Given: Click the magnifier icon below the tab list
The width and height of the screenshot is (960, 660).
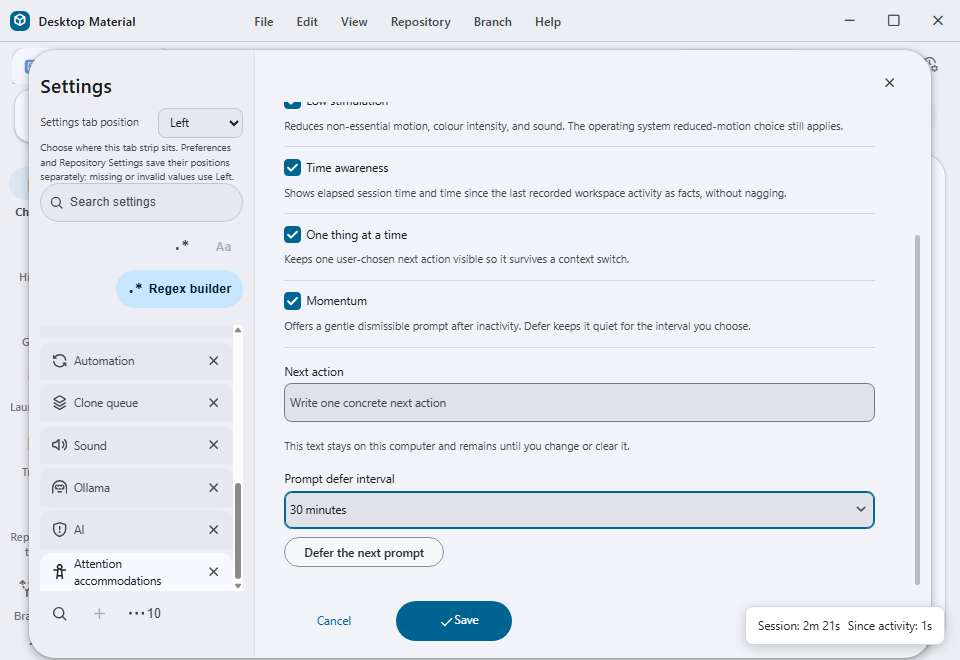Looking at the screenshot, I should [59, 613].
